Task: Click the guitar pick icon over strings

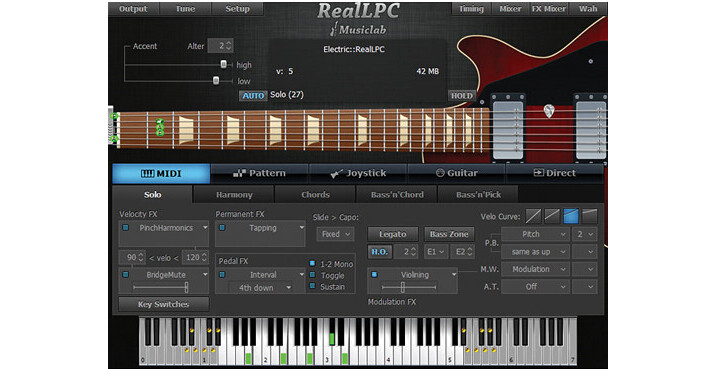Action: (x=548, y=111)
